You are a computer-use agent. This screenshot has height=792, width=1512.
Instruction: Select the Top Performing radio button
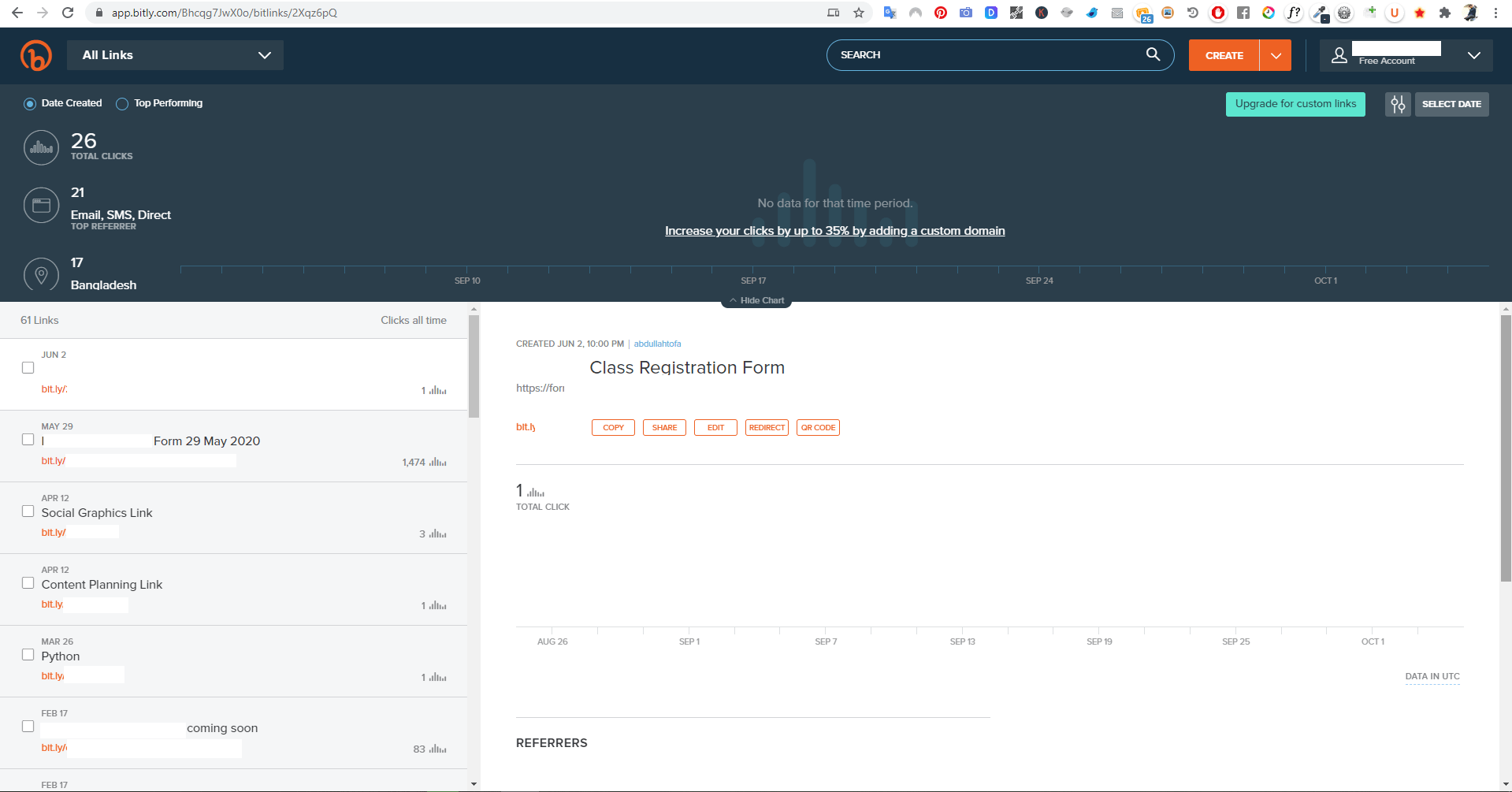point(121,103)
